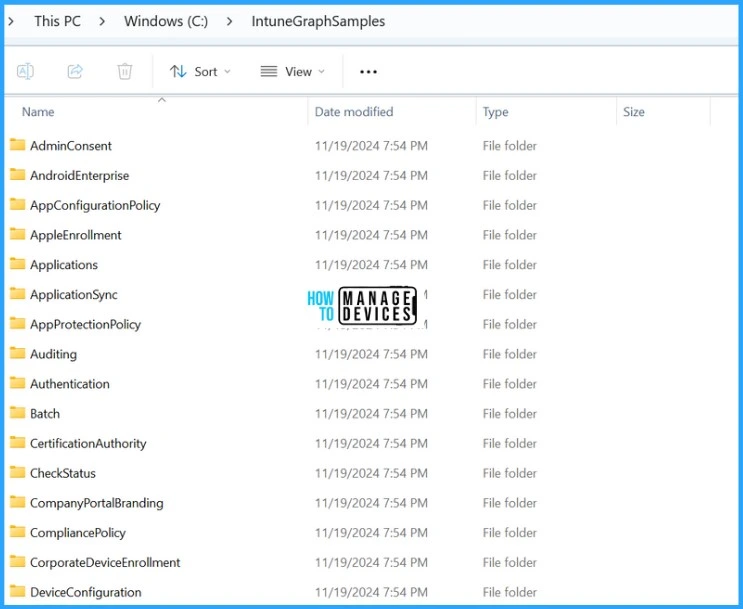This screenshot has width=743, height=609.
Task: Select the CertificationAuthority folder name
Action: (x=88, y=444)
